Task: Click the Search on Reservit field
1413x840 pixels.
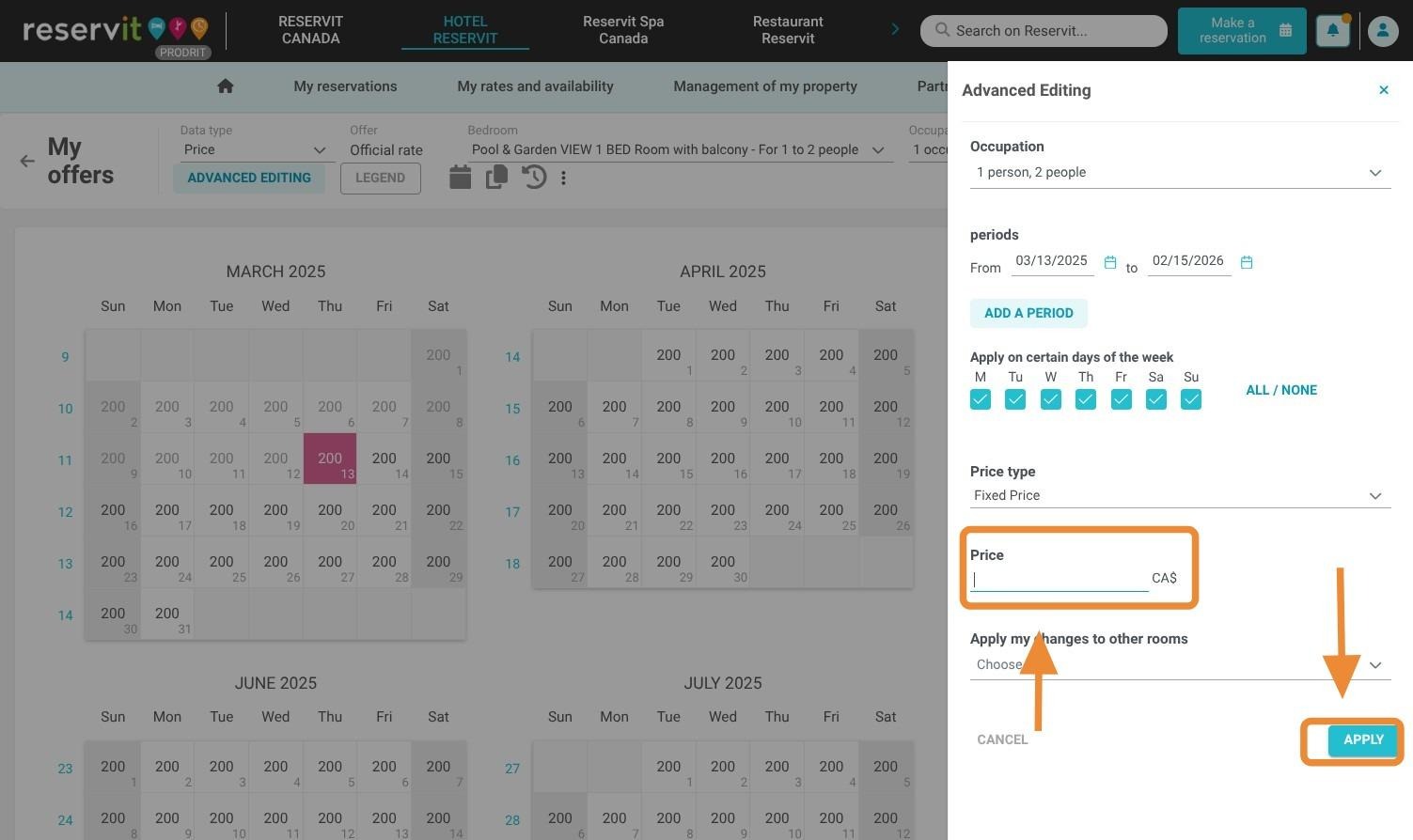Action: click(x=1044, y=31)
